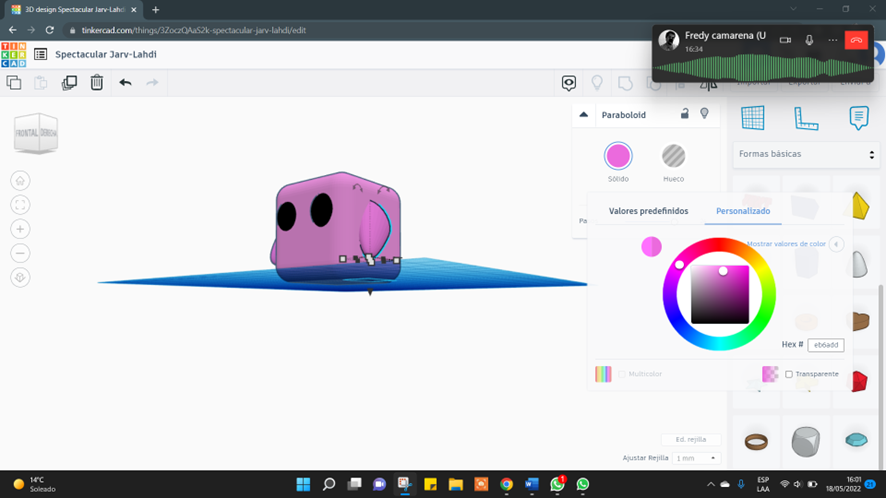Image resolution: width=886 pixels, height=498 pixels.
Task: Toggle camera in the call overlay
Action: pyautogui.click(x=785, y=40)
